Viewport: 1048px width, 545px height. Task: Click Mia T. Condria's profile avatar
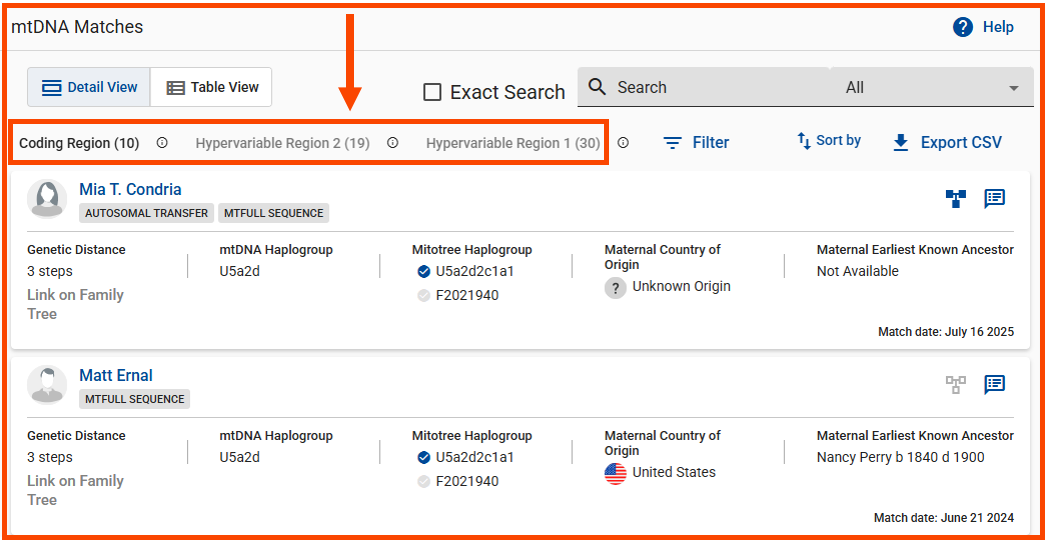pos(47,199)
